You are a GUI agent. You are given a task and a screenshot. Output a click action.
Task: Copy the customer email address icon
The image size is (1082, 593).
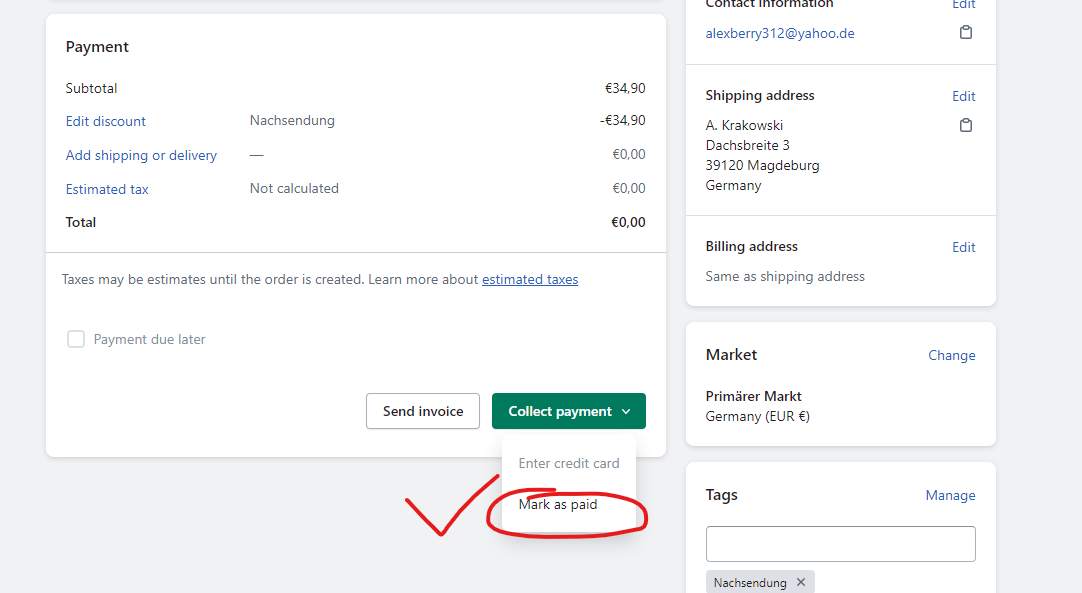tap(965, 33)
